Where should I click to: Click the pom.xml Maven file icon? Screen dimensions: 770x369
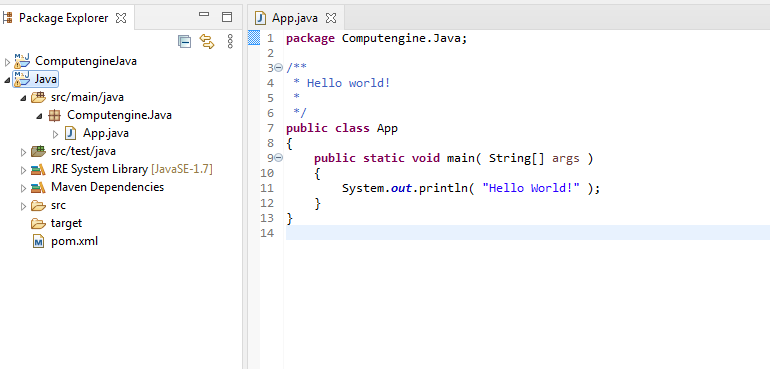pos(38,241)
